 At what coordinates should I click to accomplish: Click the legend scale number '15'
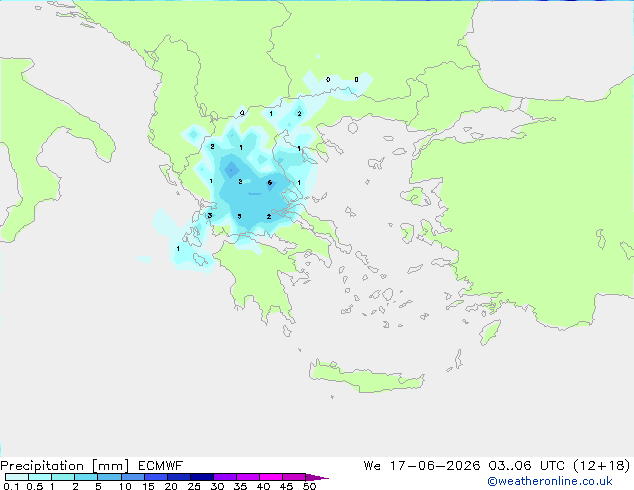click(148, 486)
